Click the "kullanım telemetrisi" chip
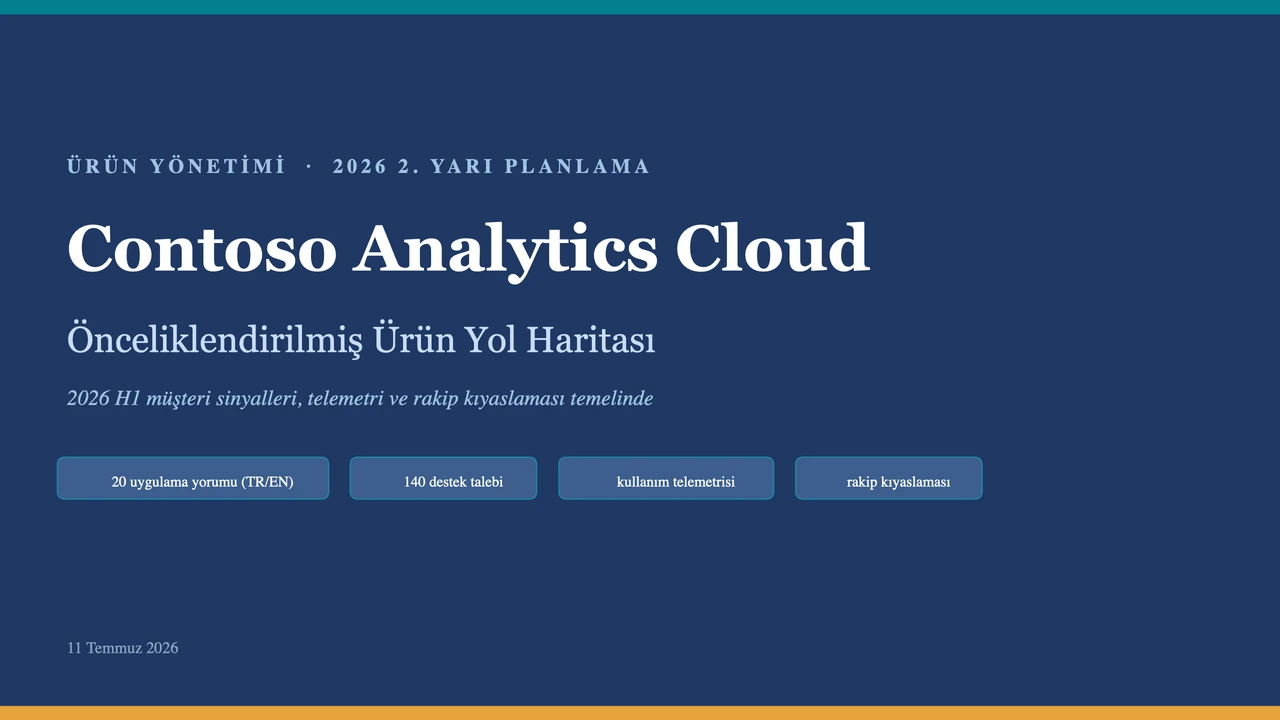This screenshot has width=1280, height=720. pos(666,478)
